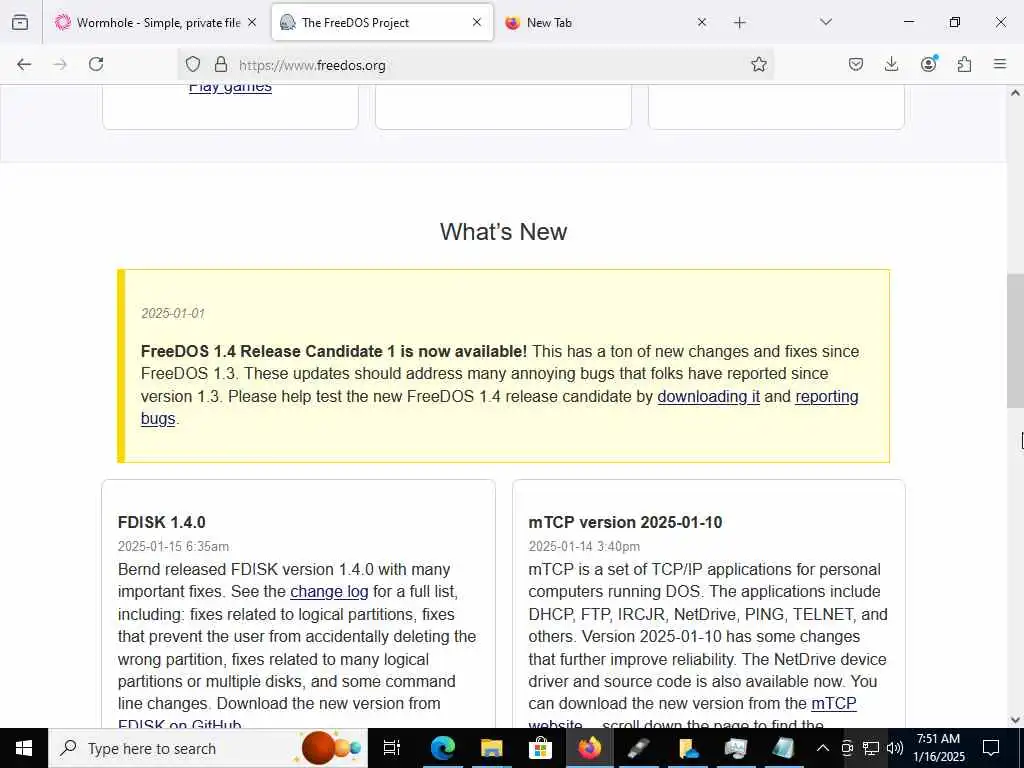Open File Explorer from taskbar

coord(491,748)
